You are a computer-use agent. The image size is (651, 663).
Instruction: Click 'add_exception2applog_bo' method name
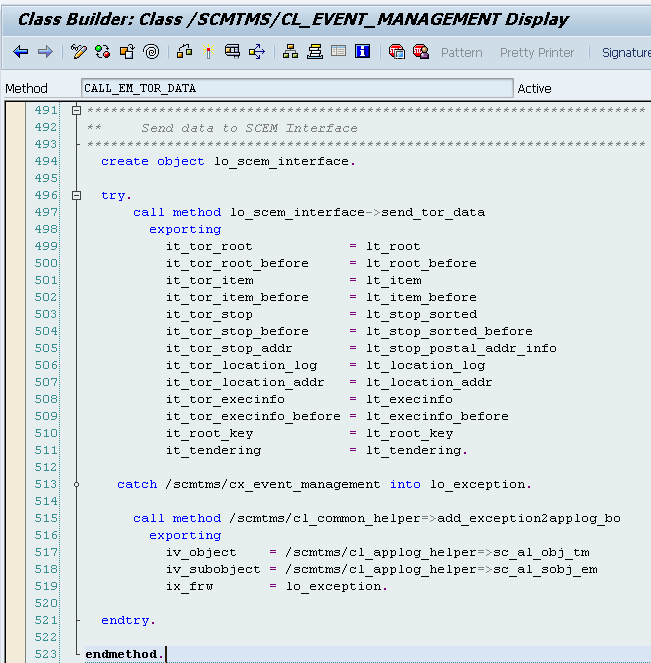(x=528, y=518)
